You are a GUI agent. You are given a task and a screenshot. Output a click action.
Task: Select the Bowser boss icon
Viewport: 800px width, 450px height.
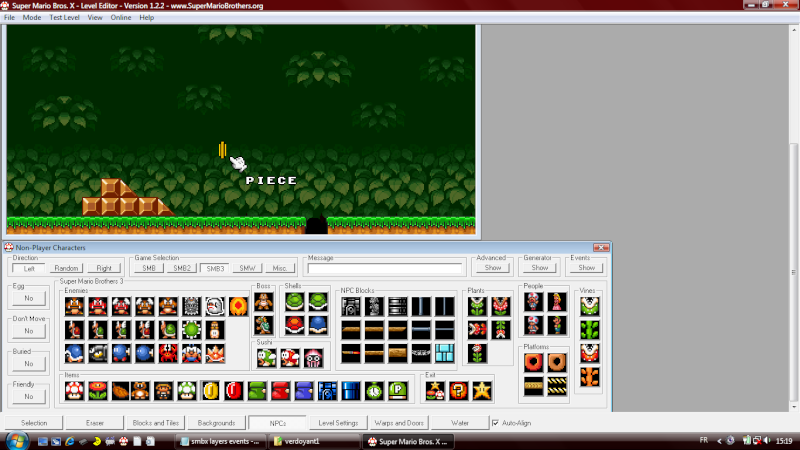tap(264, 325)
